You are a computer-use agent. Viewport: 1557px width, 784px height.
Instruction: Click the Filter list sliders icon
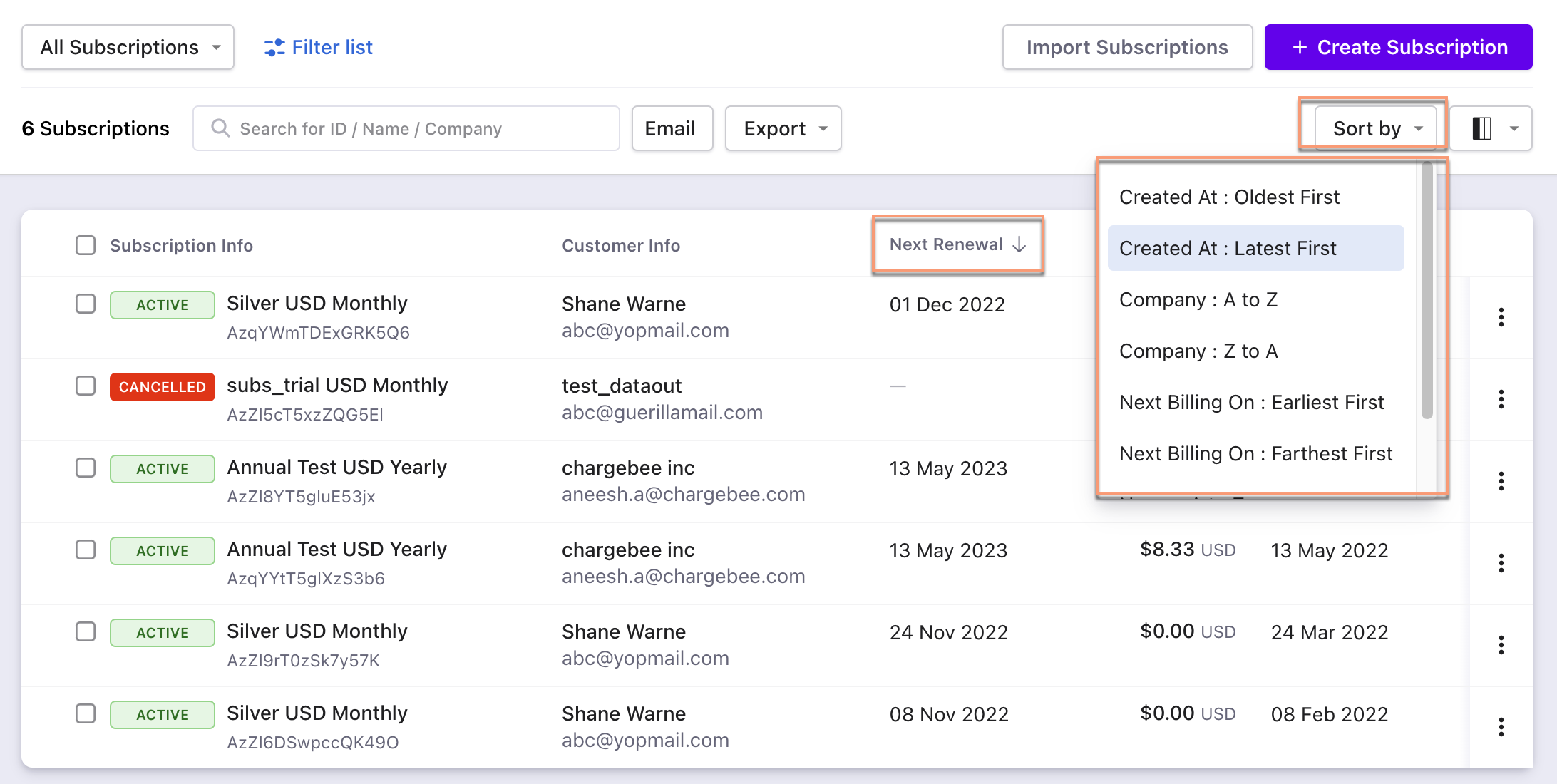point(274,48)
